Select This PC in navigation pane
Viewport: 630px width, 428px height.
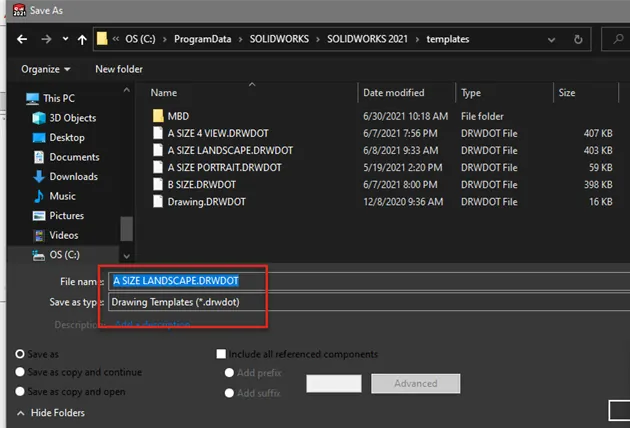(50, 98)
